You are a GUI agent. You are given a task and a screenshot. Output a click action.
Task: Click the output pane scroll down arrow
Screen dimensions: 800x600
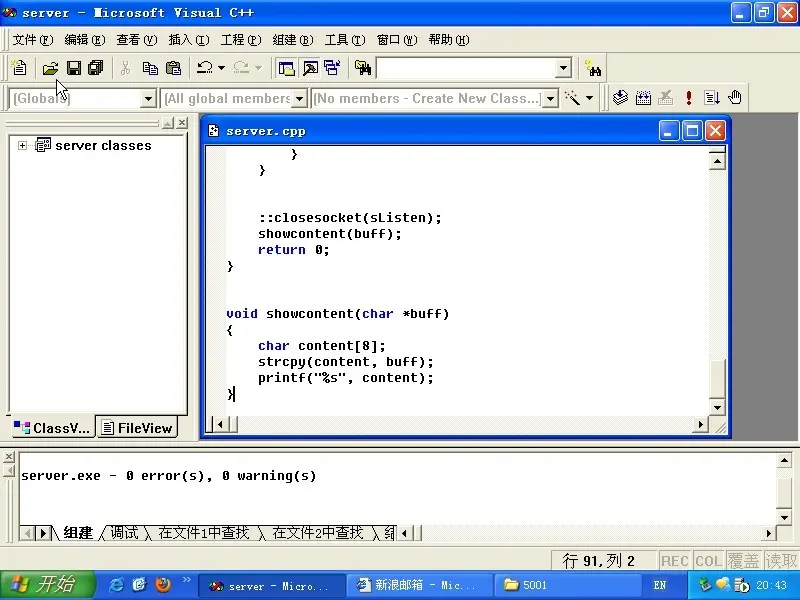coord(784,517)
